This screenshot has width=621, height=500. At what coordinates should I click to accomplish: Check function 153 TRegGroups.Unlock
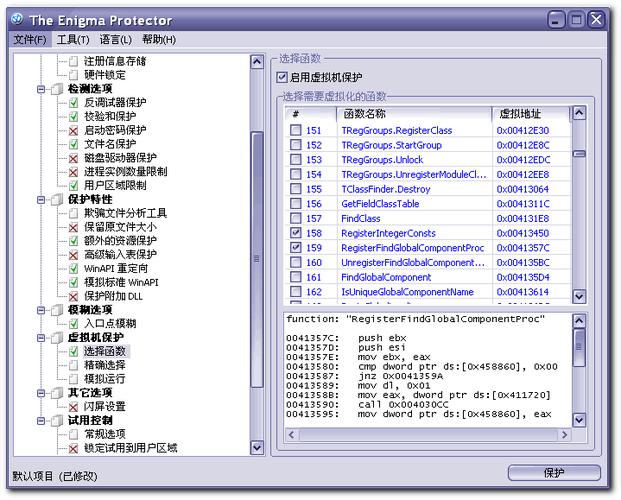(x=295, y=159)
